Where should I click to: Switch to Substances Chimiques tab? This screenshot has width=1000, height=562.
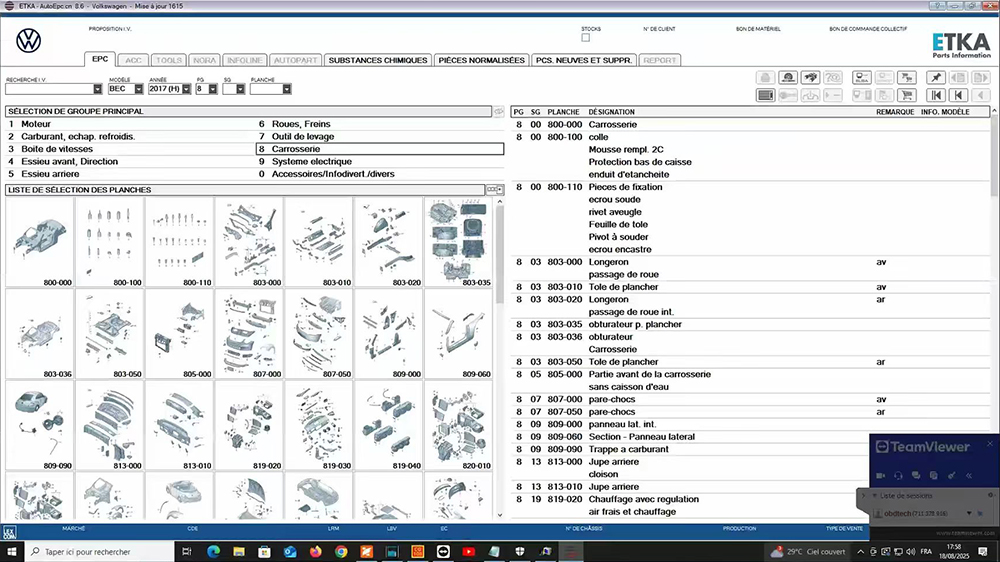click(378, 60)
